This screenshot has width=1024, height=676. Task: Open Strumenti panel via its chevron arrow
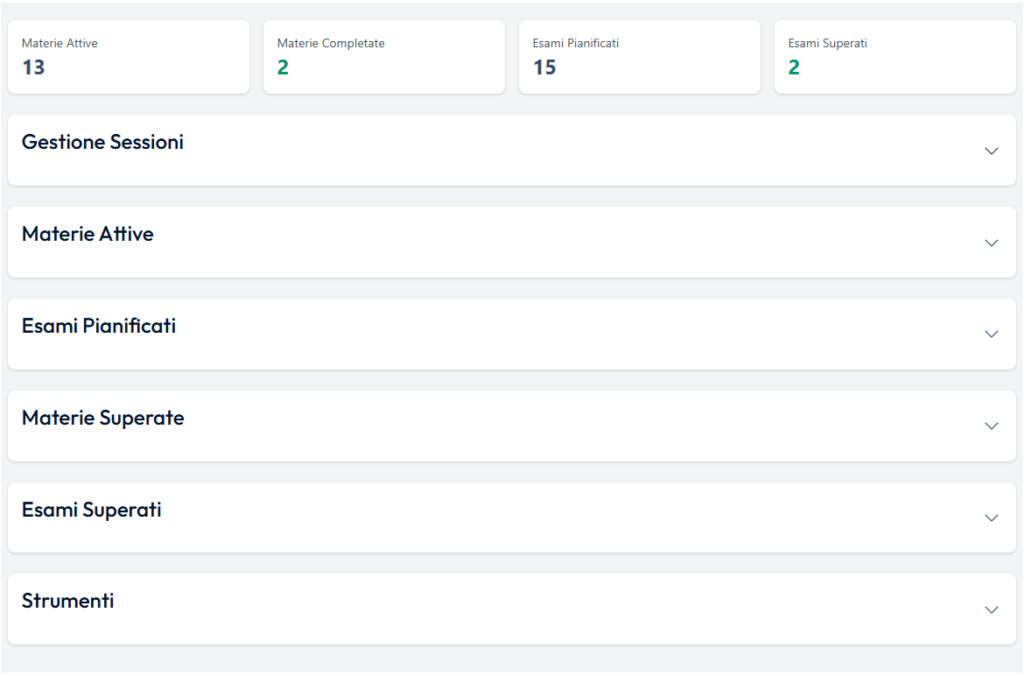tap(991, 610)
